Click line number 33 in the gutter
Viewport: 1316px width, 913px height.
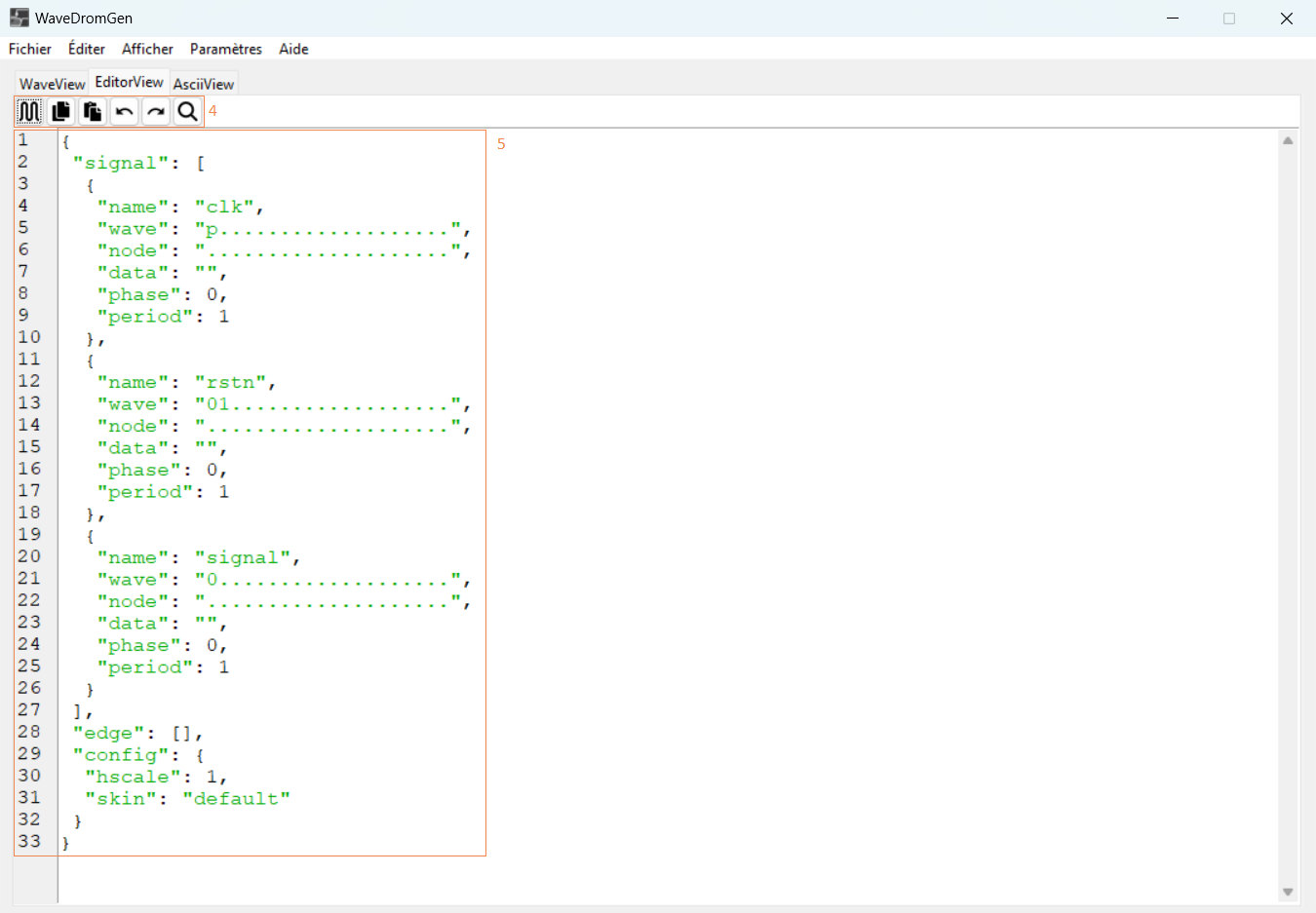pos(29,841)
